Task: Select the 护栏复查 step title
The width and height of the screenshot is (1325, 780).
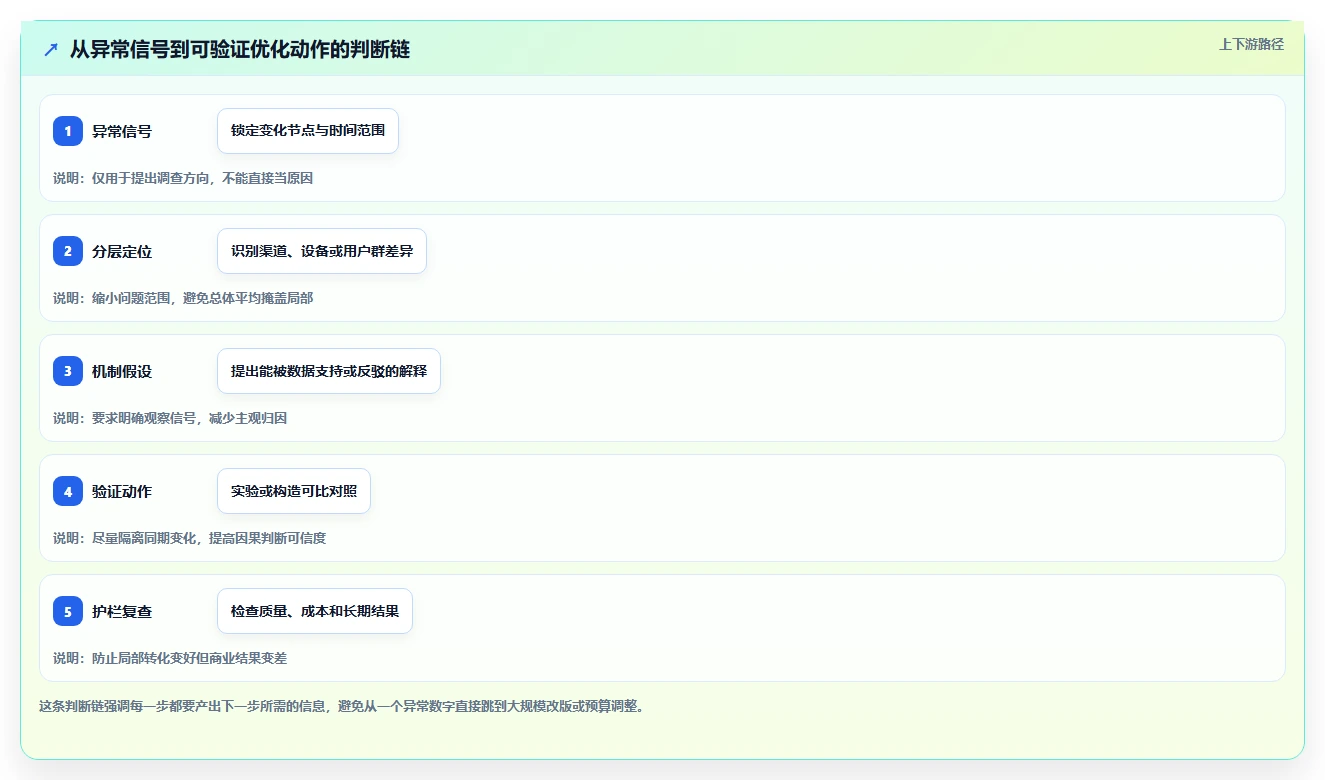Action: [122, 611]
